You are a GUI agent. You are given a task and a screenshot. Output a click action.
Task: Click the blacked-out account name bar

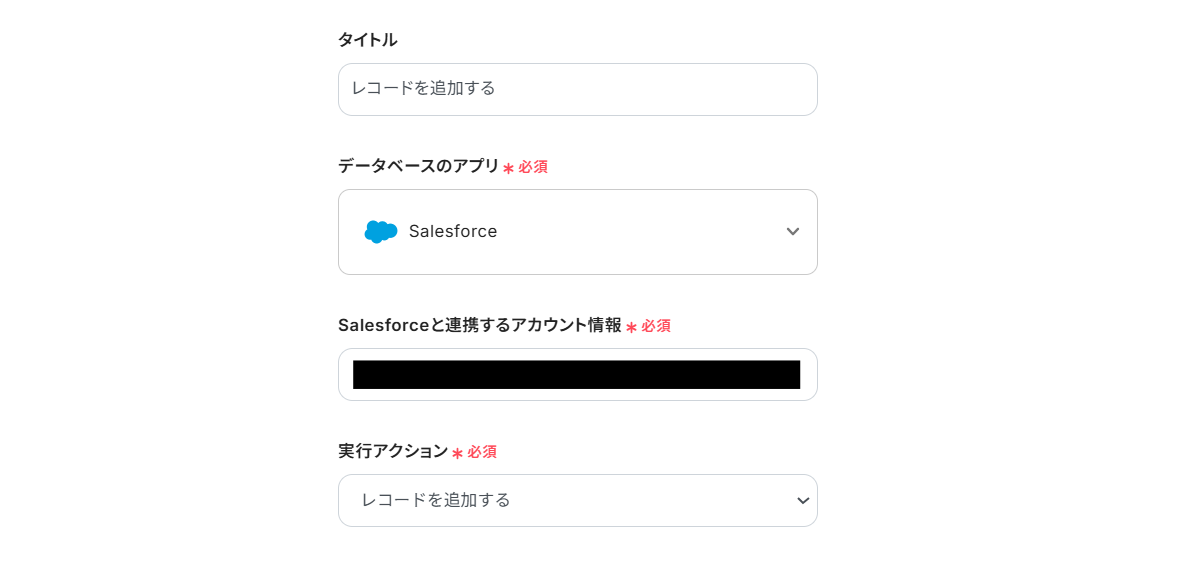pos(576,375)
